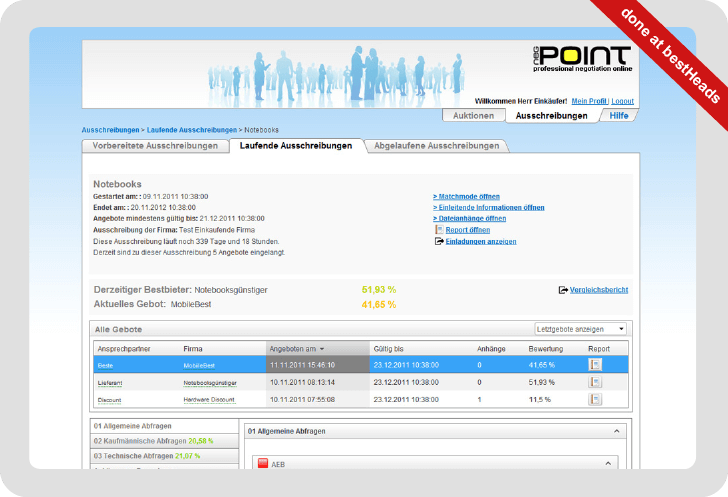Collapse the AEB section chevron
The height and width of the screenshot is (497, 728).
tap(608, 464)
